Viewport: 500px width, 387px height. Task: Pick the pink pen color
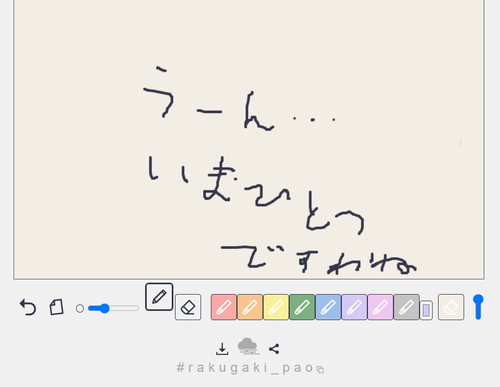tap(380, 307)
